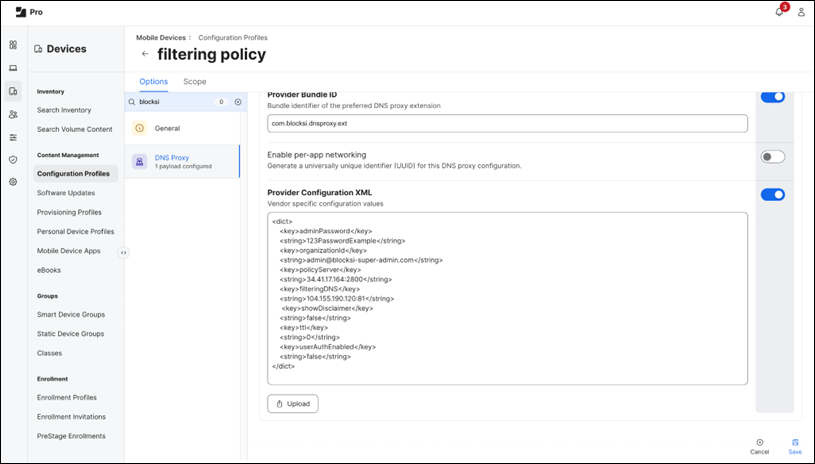Click the Provider Bundle ID input field
The image size is (815, 464).
click(x=507, y=124)
